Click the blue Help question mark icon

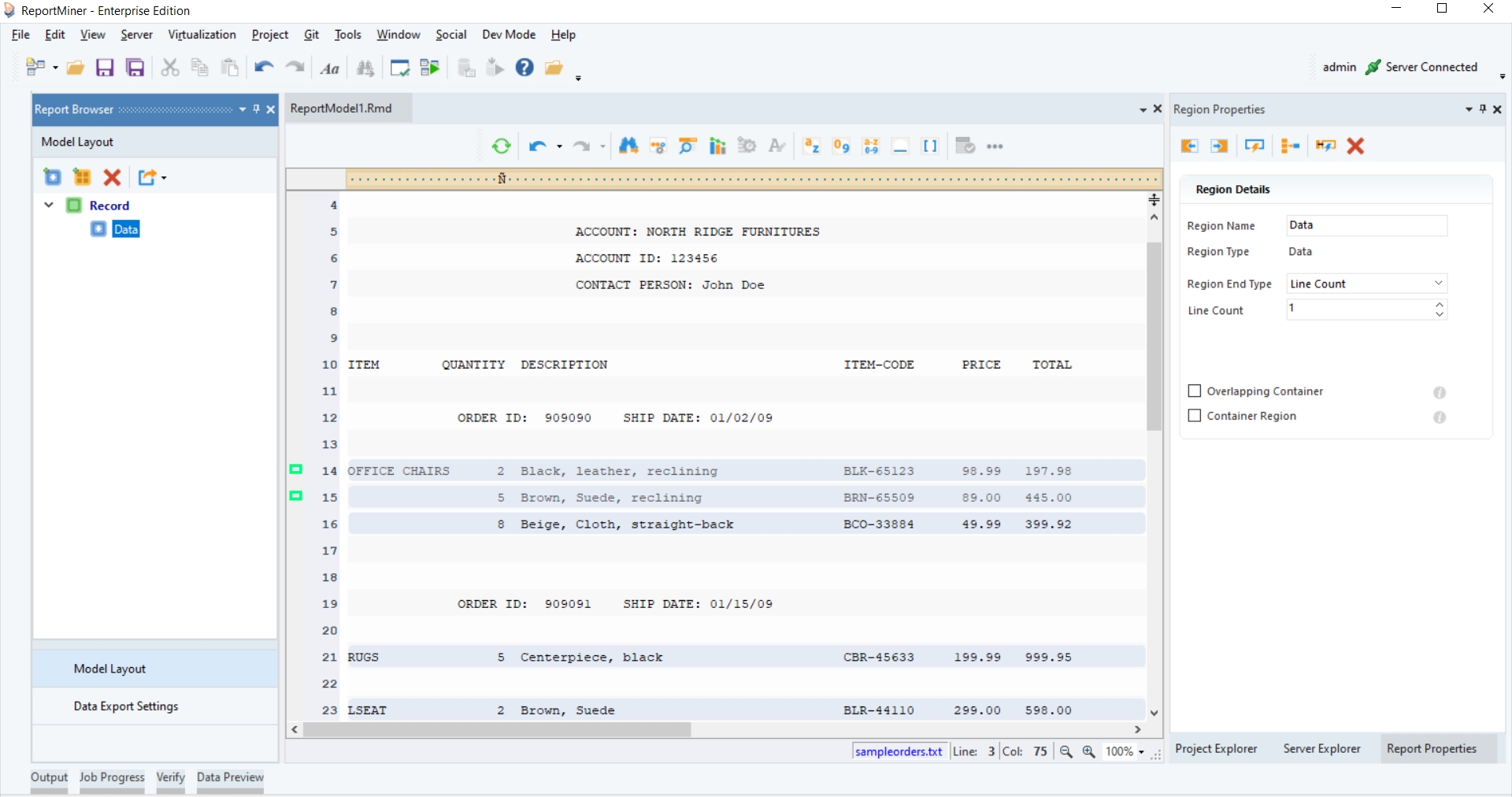click(x=524, y=68)
